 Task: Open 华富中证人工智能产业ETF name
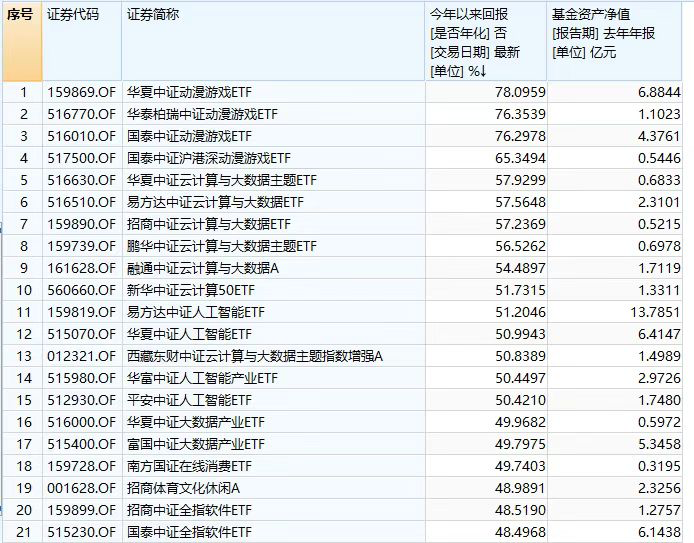tap(202, 378)
